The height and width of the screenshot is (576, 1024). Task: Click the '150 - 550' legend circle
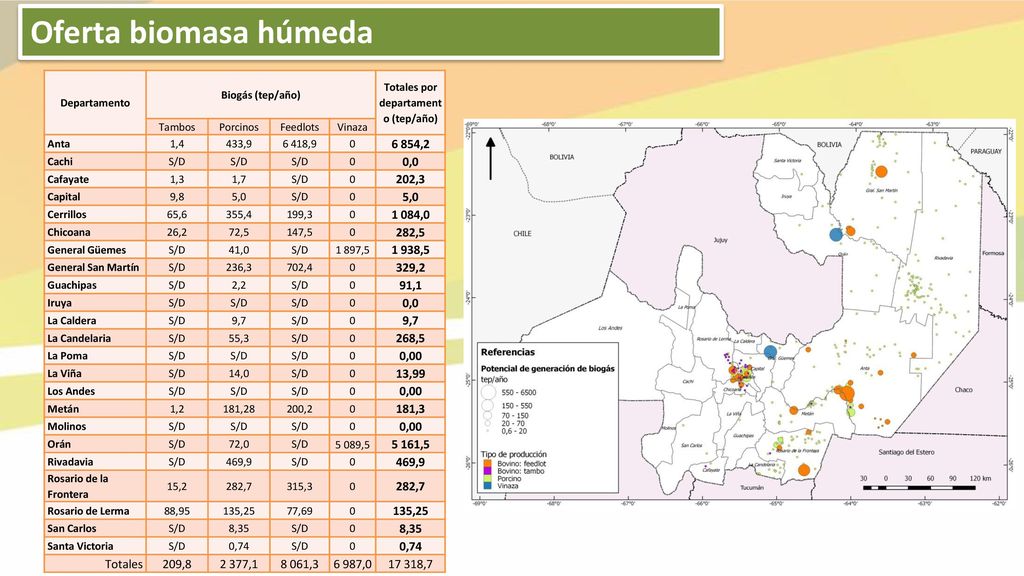pos(488,406)
